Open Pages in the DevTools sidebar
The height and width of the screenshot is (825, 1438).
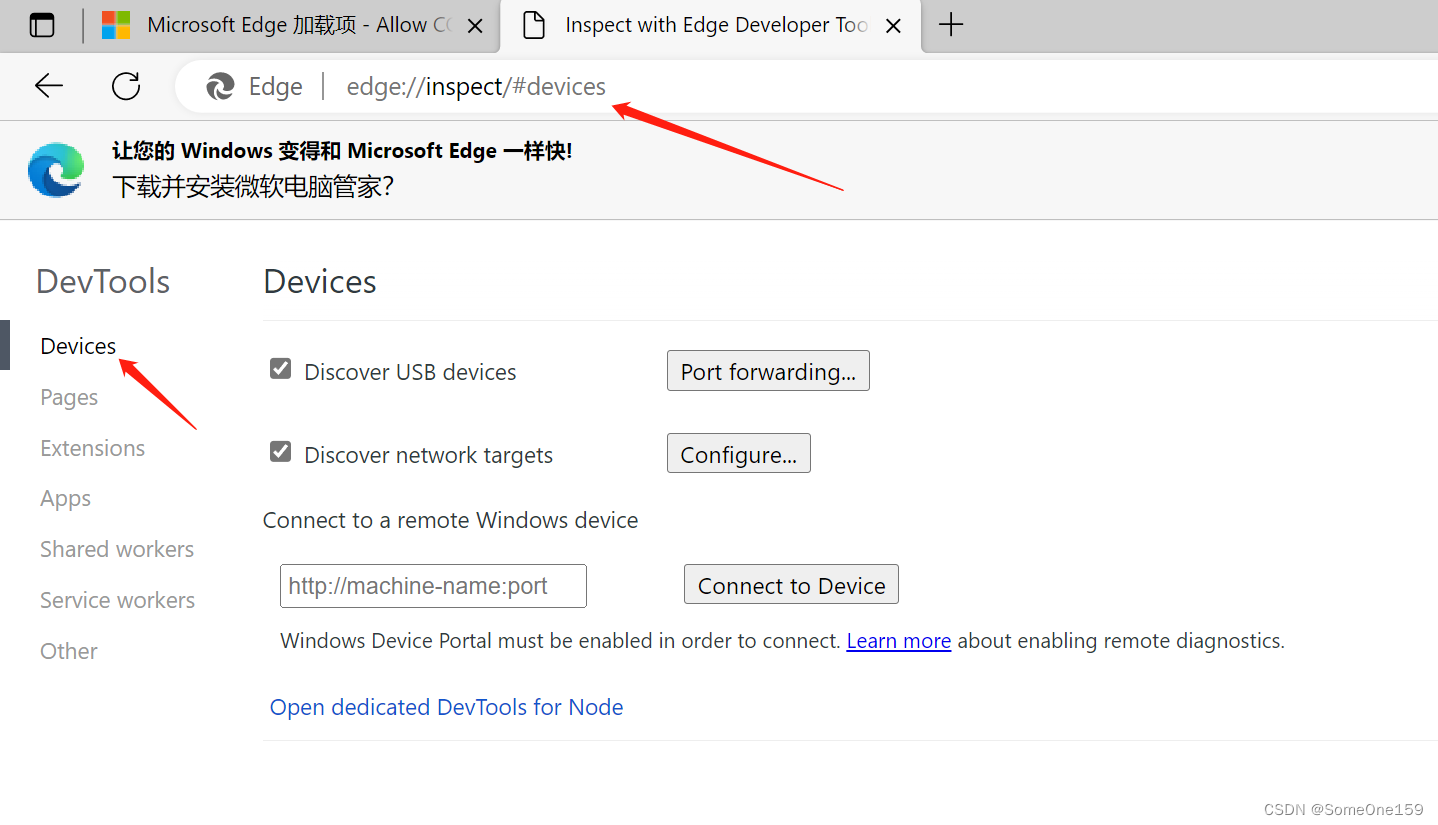(x=69, y=397)
